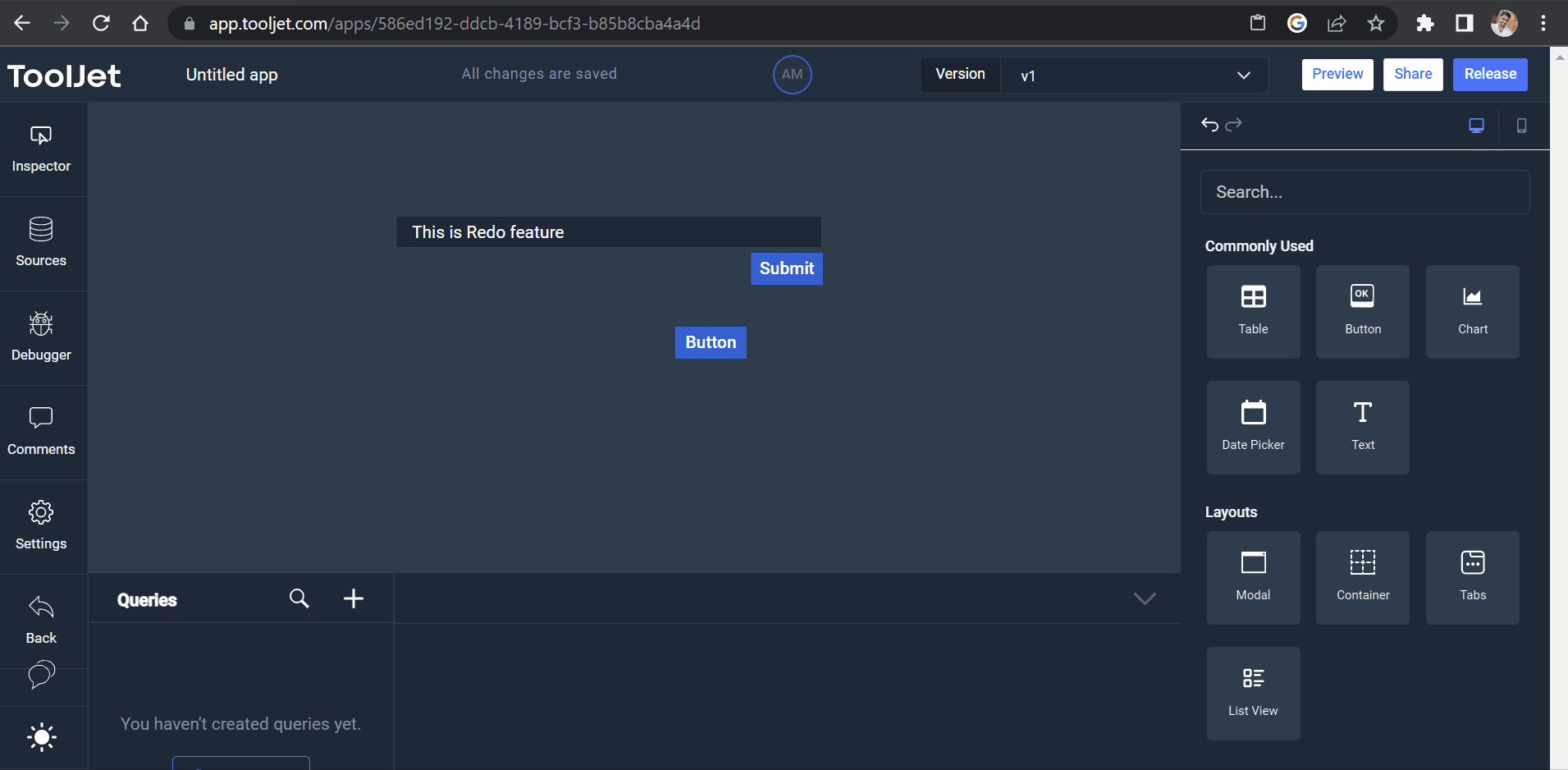Click the 'This is Redo feature' text input
The image size is (1568, 770).
coord(609,232)
